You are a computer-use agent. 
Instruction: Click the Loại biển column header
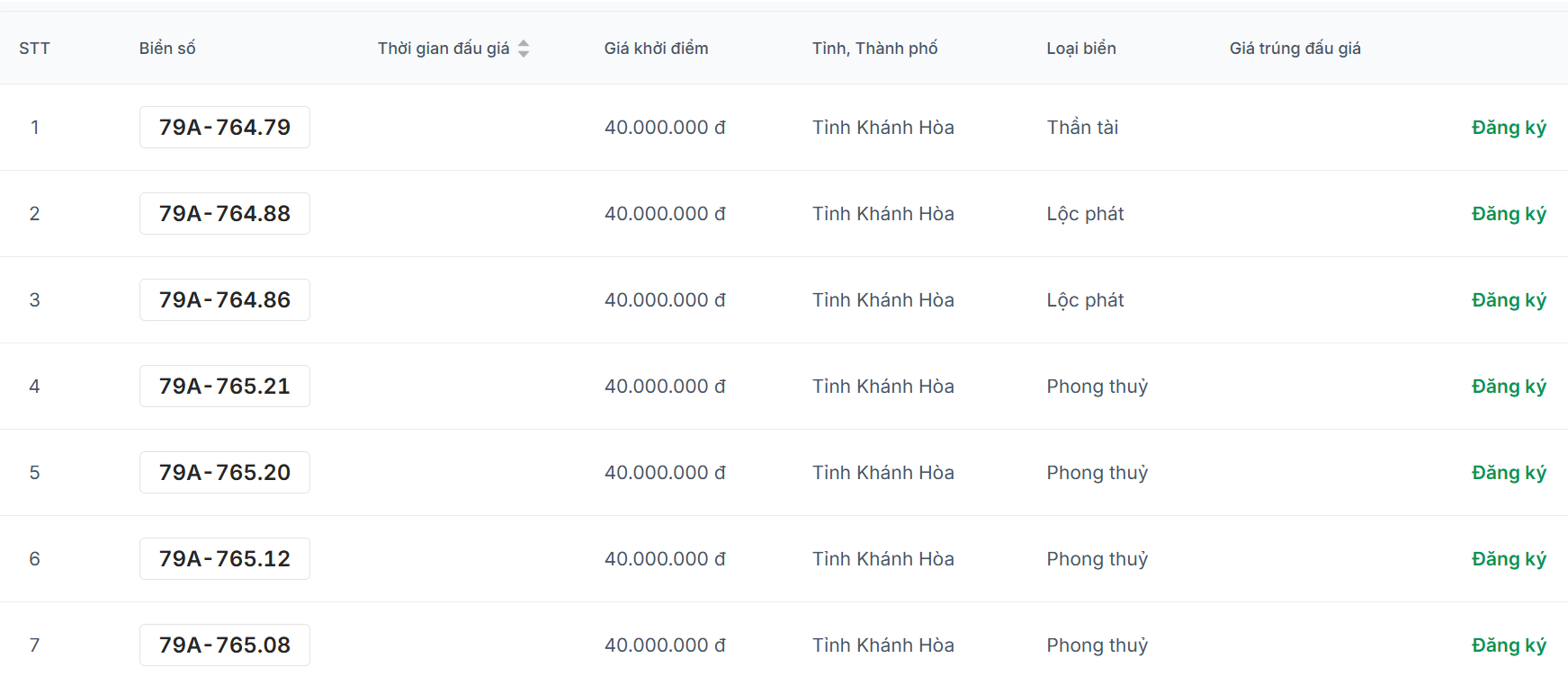1081,49
